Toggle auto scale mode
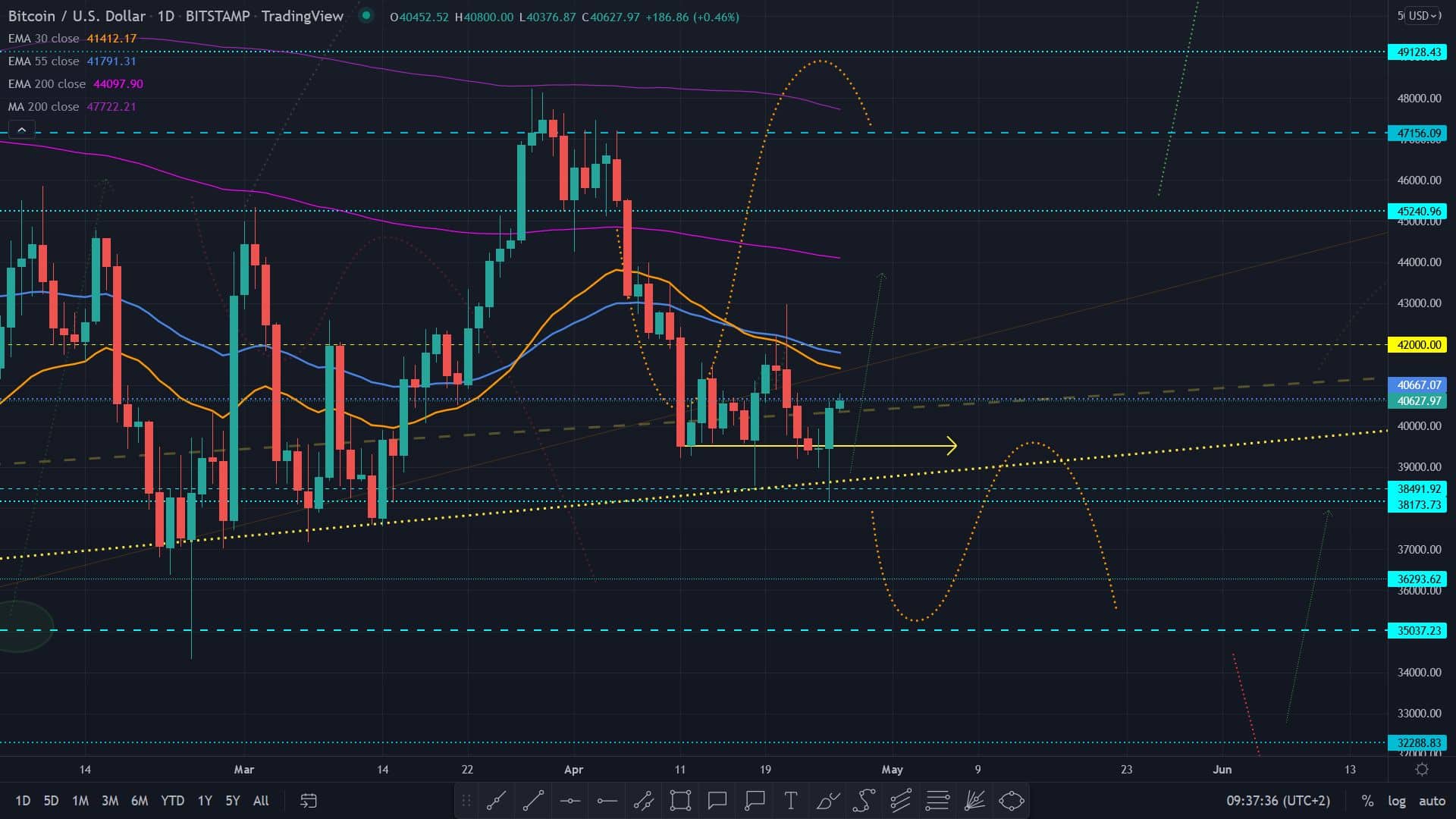 tap(1432, 801)
